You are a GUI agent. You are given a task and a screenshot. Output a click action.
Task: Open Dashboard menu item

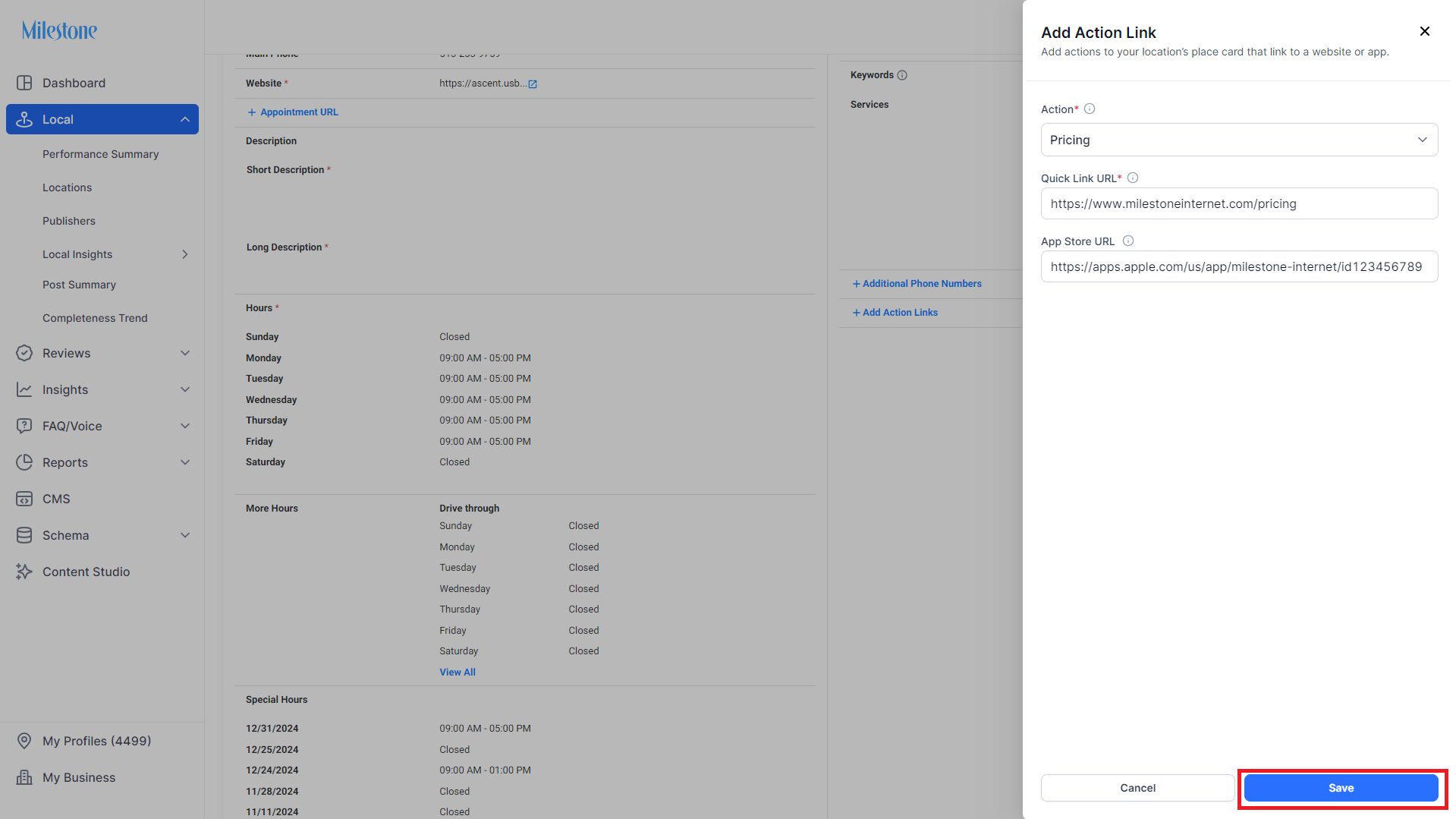click(x=74, y=83)
